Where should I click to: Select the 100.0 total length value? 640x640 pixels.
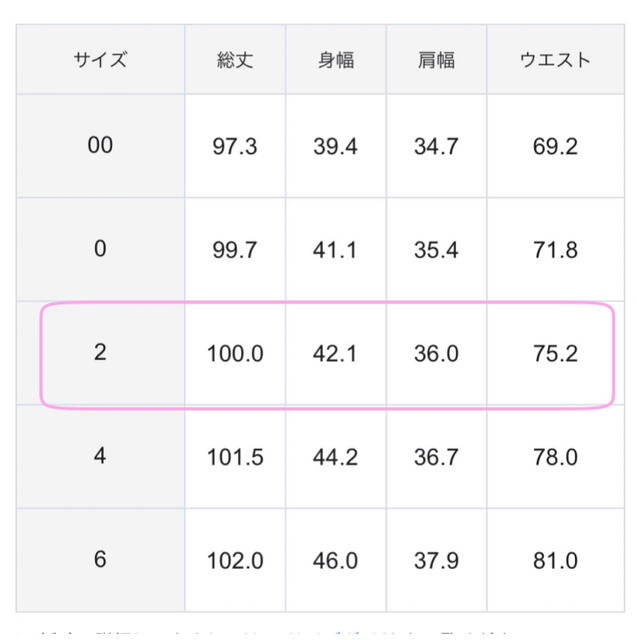click(235, 353)
